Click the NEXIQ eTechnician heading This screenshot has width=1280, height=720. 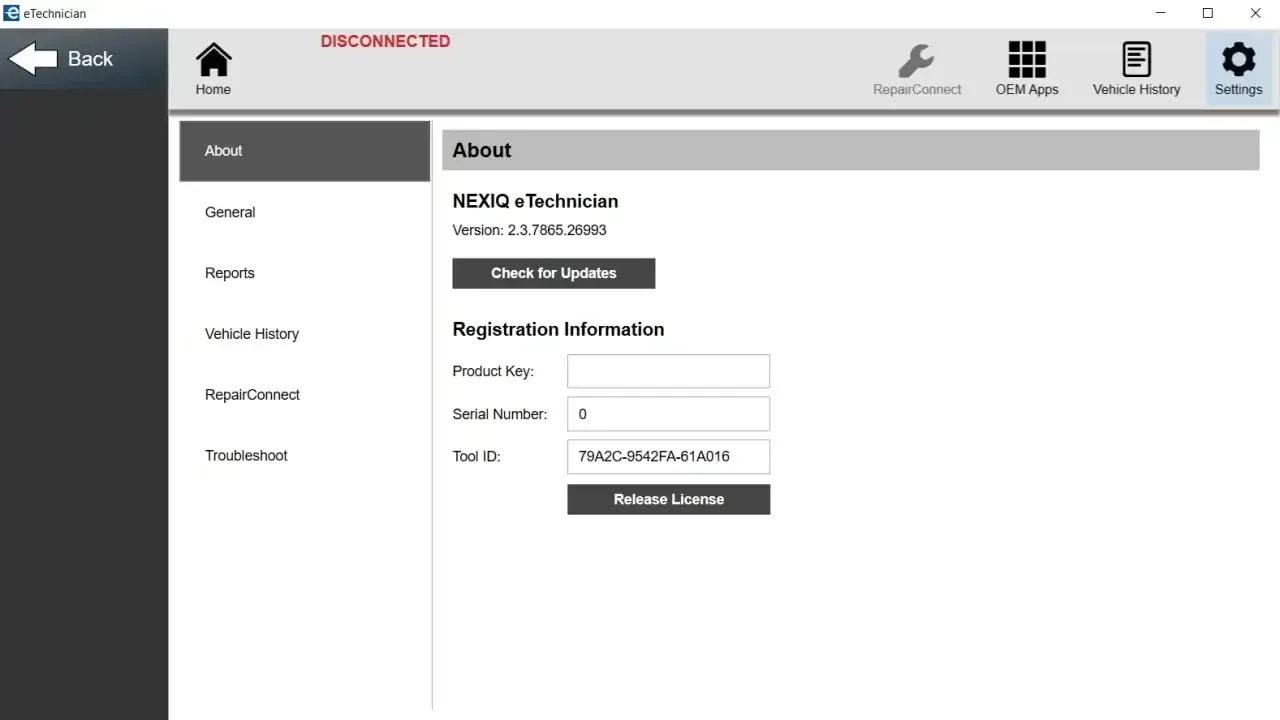coord(535,201)
